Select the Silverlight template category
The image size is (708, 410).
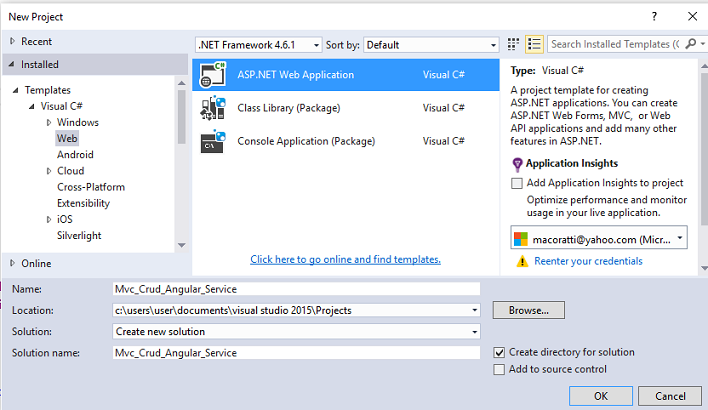tap(79, 235)
